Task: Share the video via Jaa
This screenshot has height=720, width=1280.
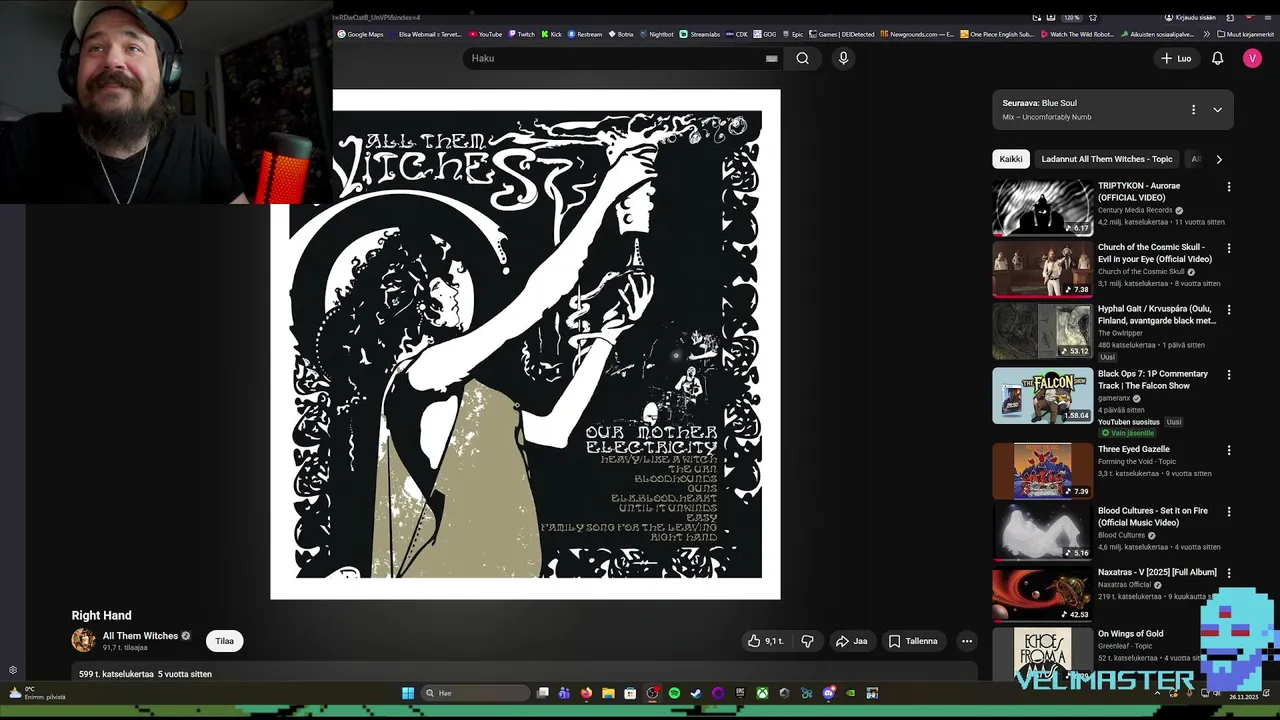Action: coord(851,641)
